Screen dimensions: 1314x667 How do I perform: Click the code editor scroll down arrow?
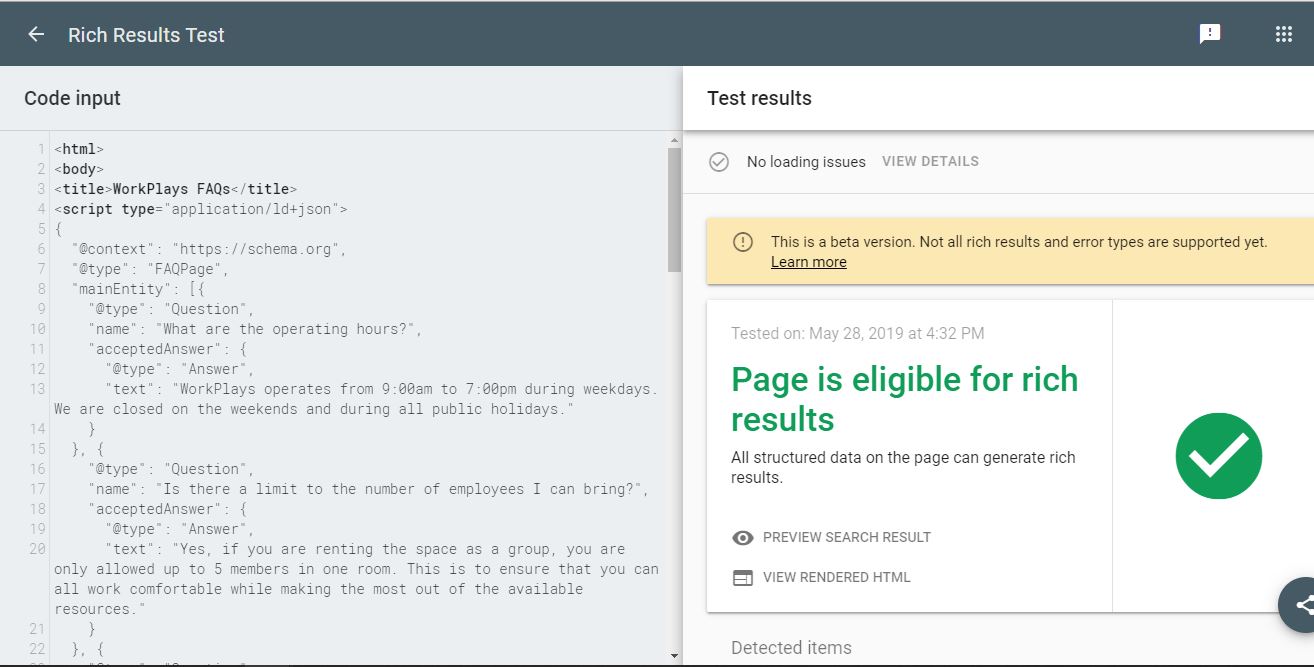pyautogui.click(x=674, y=656)
